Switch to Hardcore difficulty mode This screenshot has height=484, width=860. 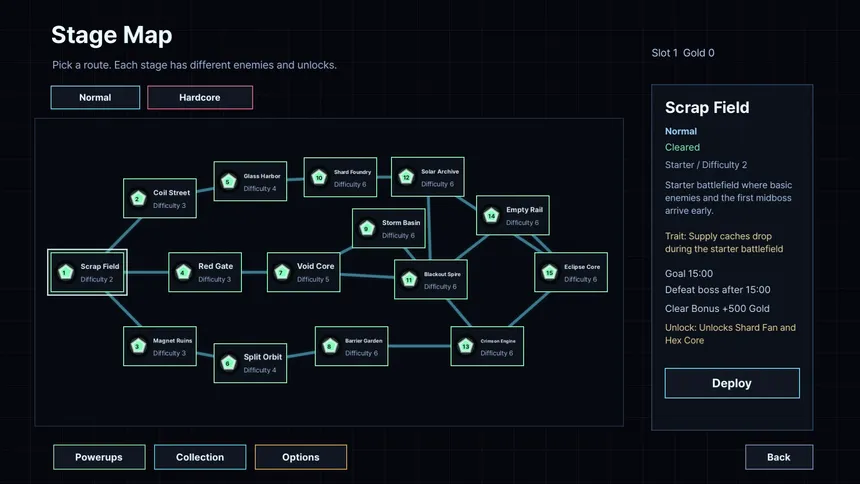tap(200, 98)
